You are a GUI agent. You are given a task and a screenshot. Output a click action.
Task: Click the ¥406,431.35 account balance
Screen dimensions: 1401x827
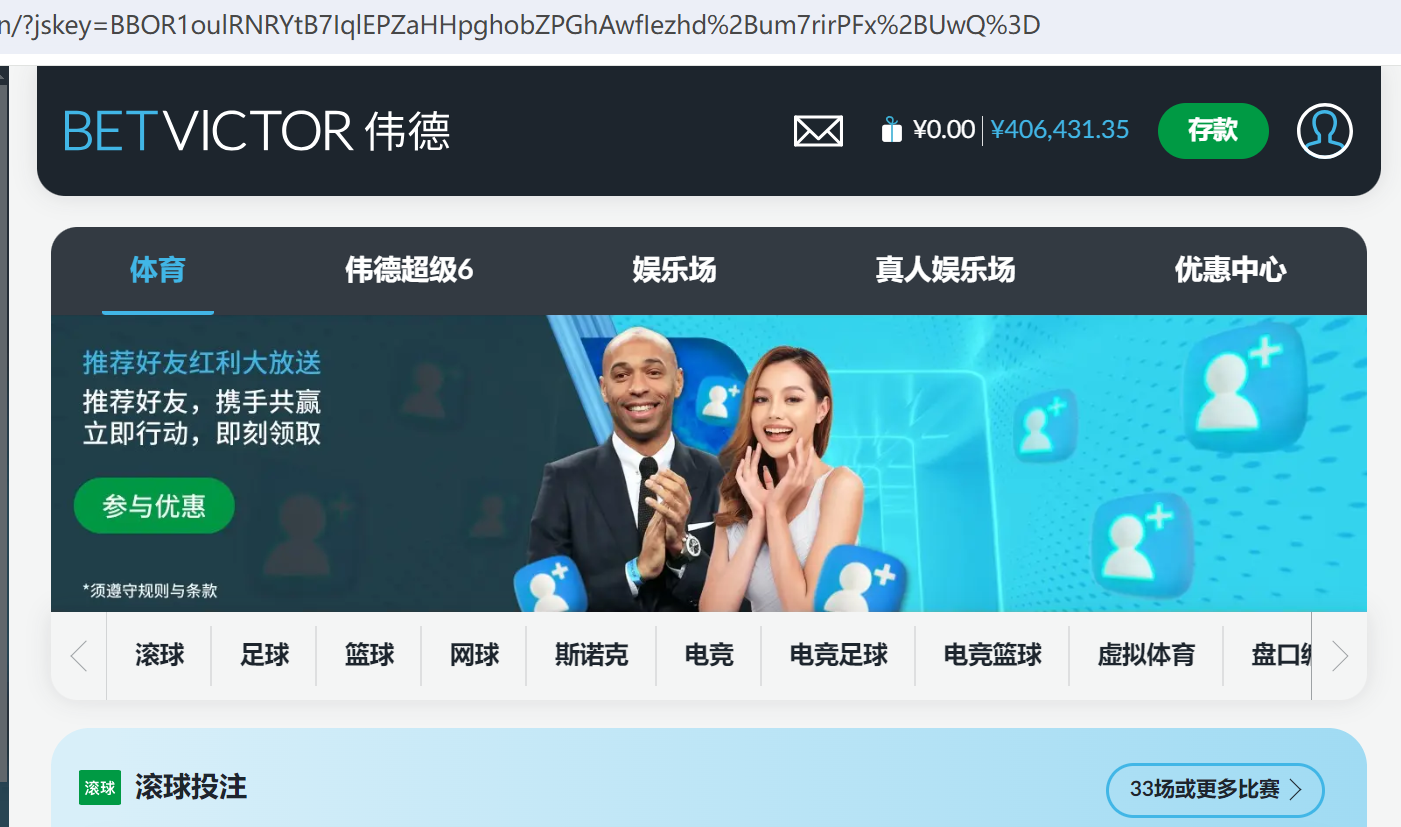[x=1060, y=130]
